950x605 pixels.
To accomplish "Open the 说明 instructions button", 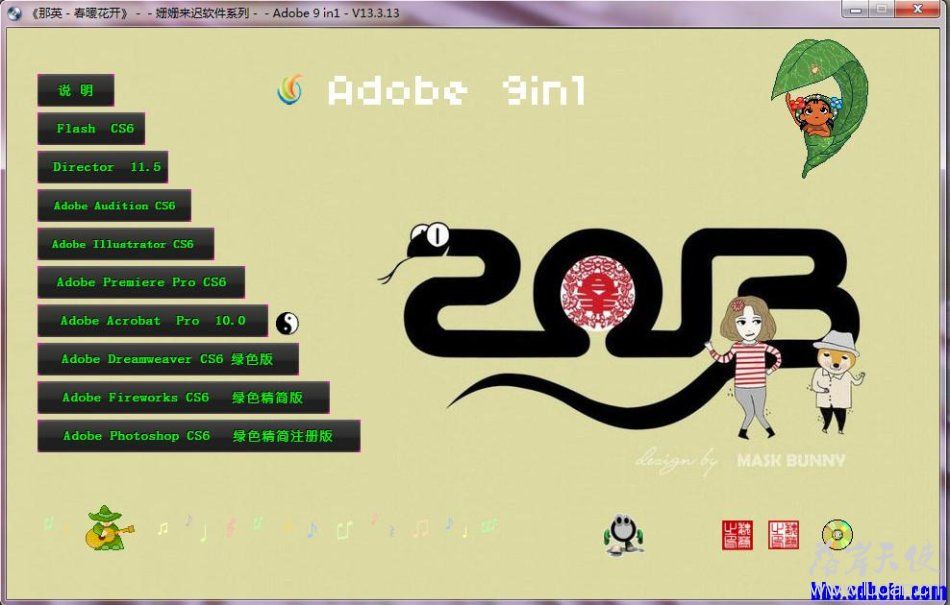I will pos(76,90).
